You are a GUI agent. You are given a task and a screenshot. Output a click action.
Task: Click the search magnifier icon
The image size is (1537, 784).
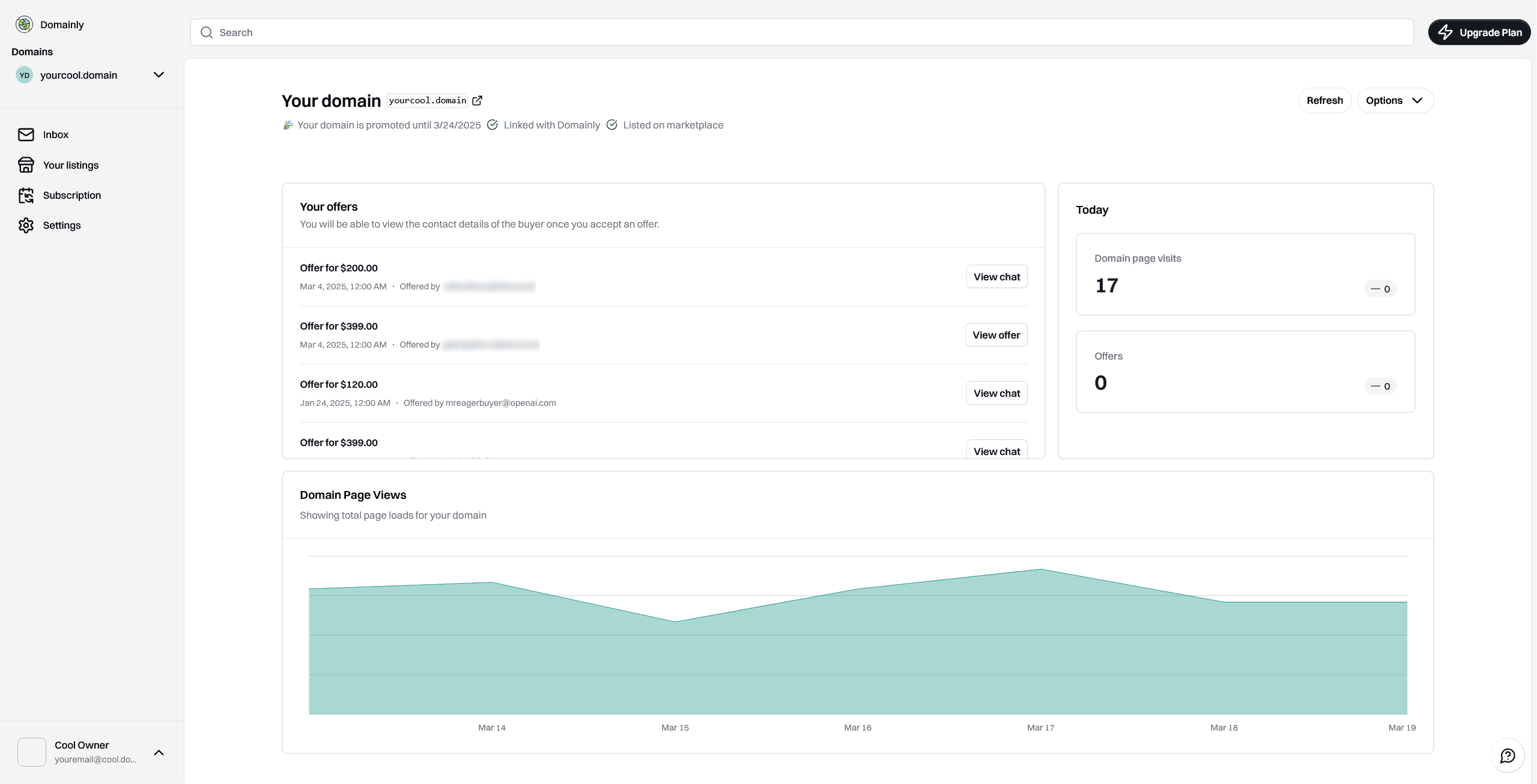[206, 32]
